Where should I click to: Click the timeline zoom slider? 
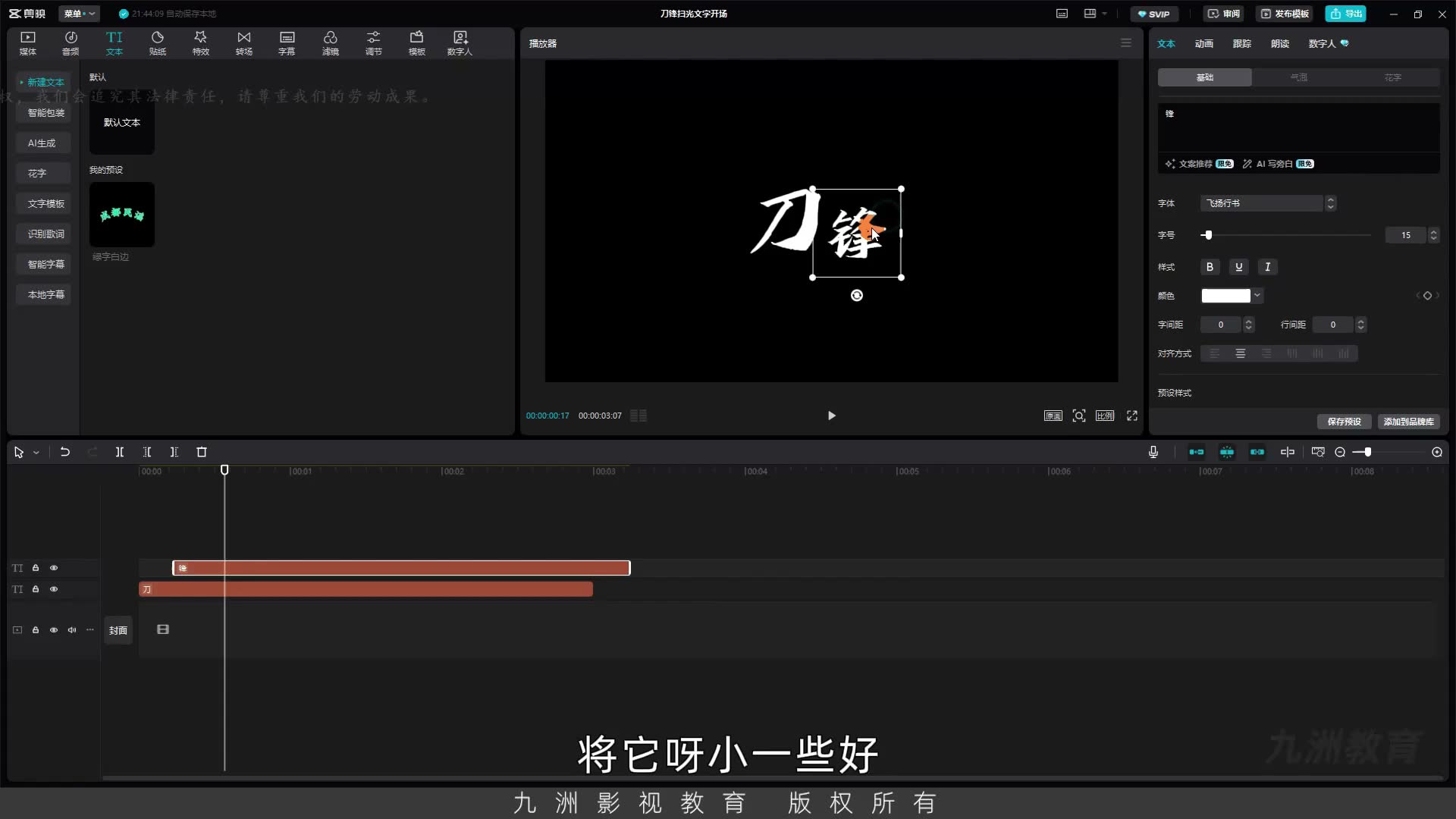click(1388, 452)
